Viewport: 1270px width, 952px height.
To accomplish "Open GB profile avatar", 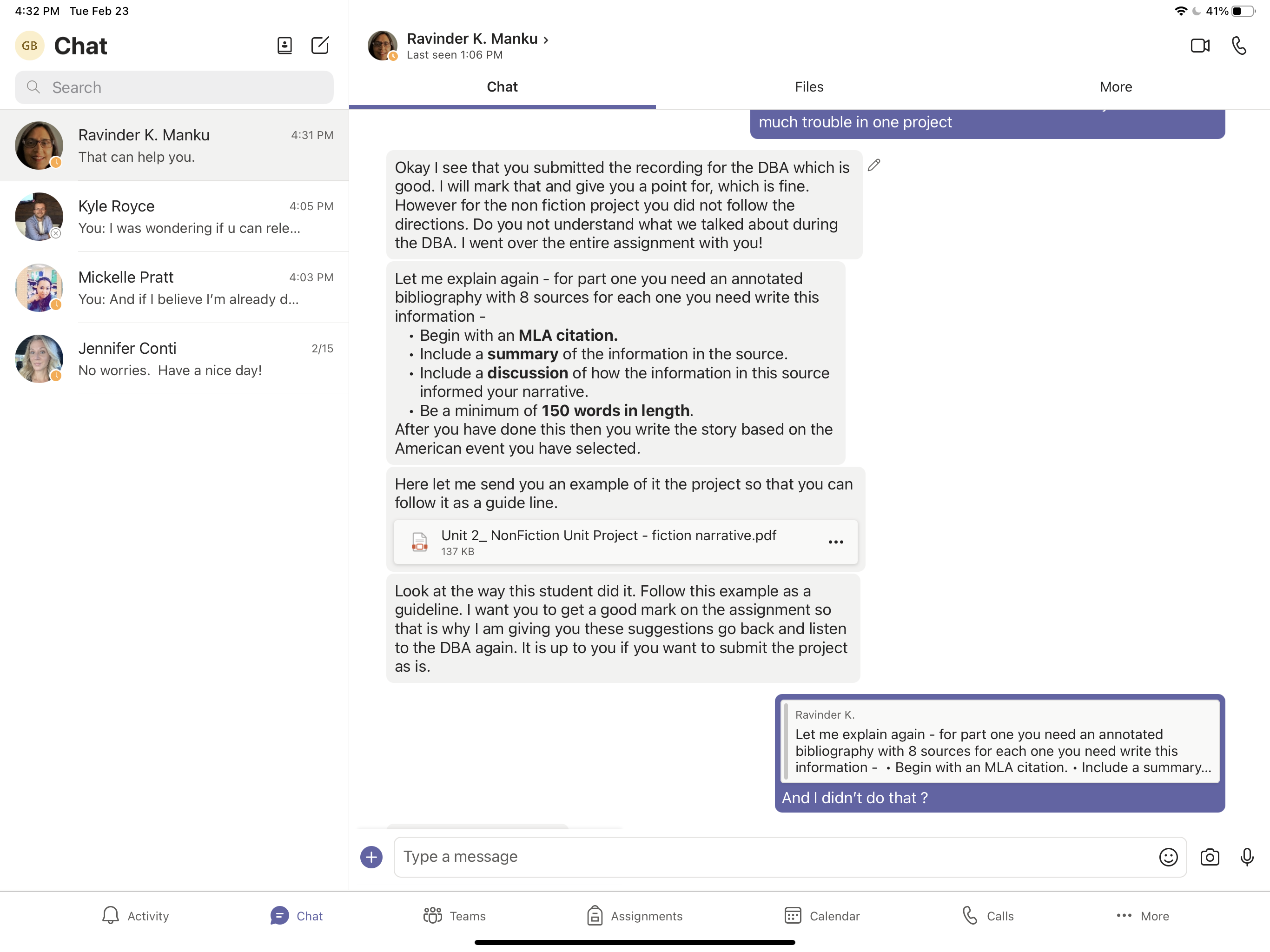I will pyautogui.click(x=30, y=46).
